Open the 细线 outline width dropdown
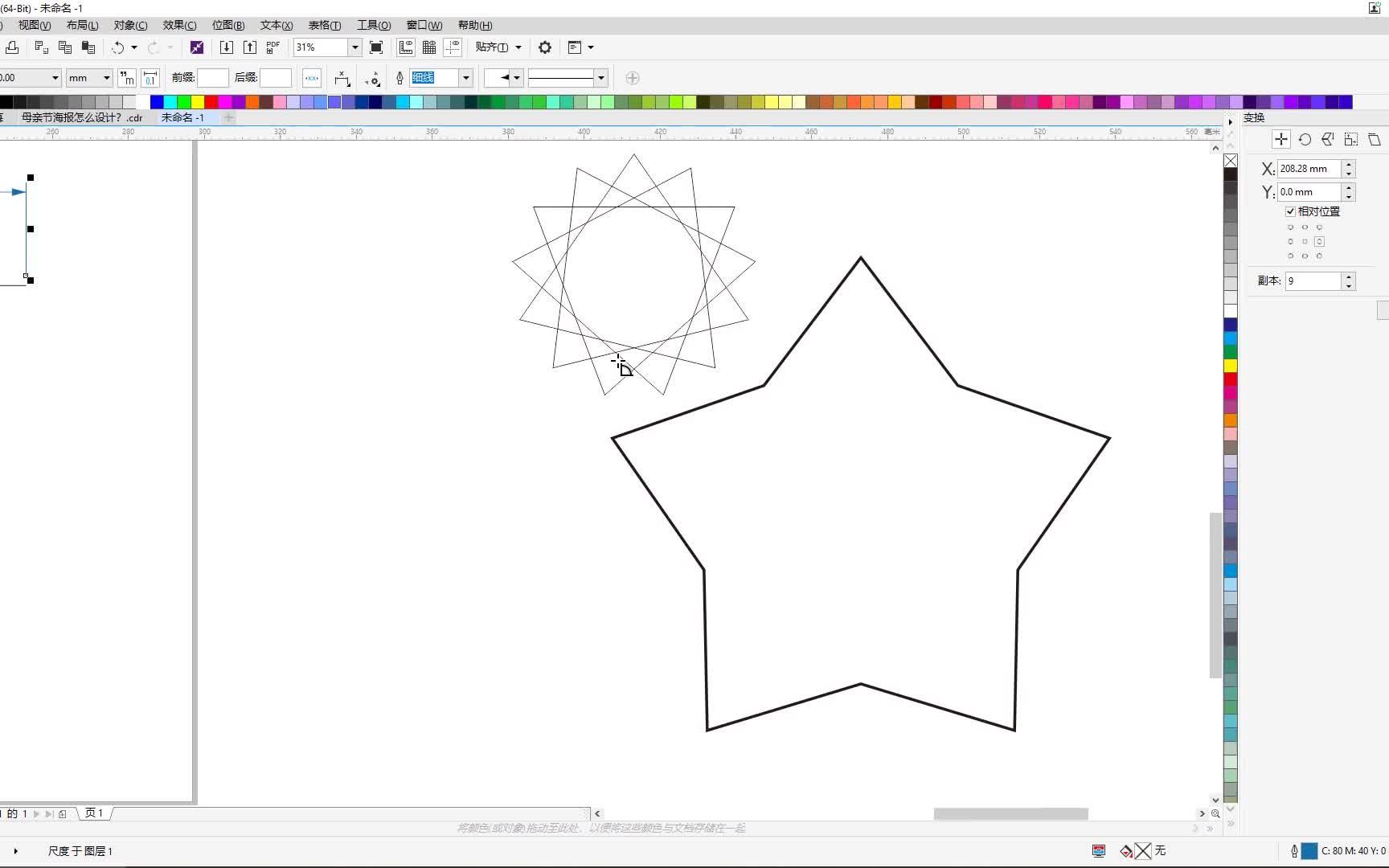 click(x=465, y=78)
